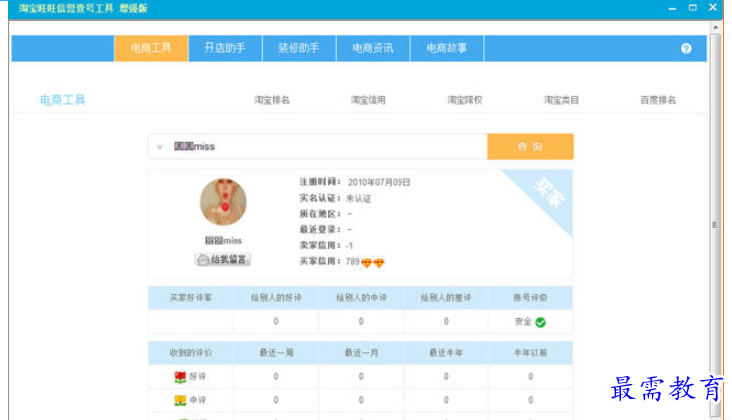
Task: Switch to the 电商资讯 tab
Action: coord(373,48)
